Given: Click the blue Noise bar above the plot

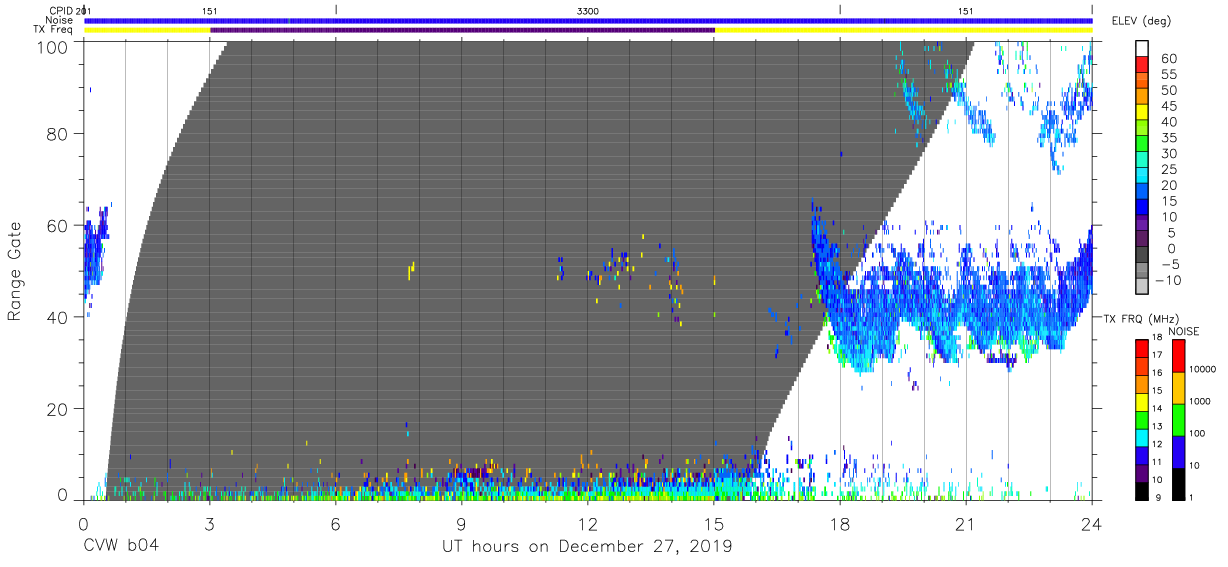Looking at the screenshot, I should tap(588, 20).
